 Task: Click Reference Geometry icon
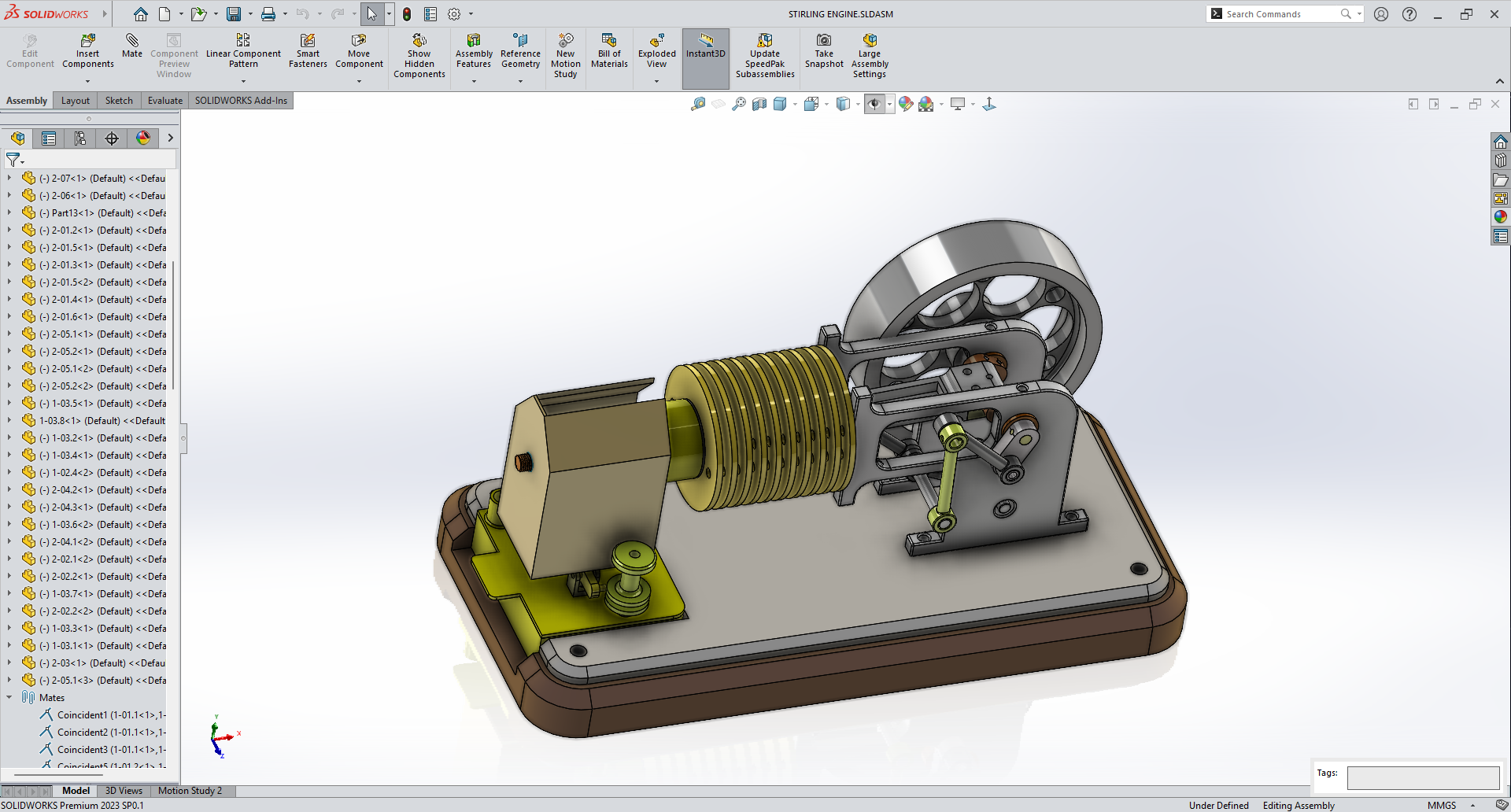520,51
